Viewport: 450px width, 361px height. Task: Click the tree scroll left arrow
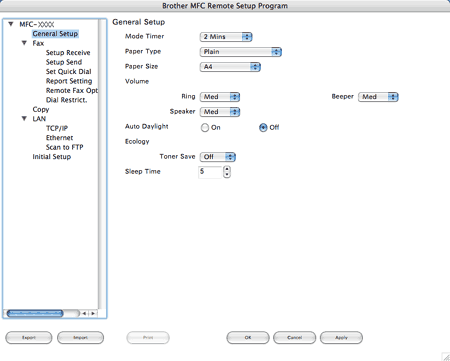coord(84,313)
